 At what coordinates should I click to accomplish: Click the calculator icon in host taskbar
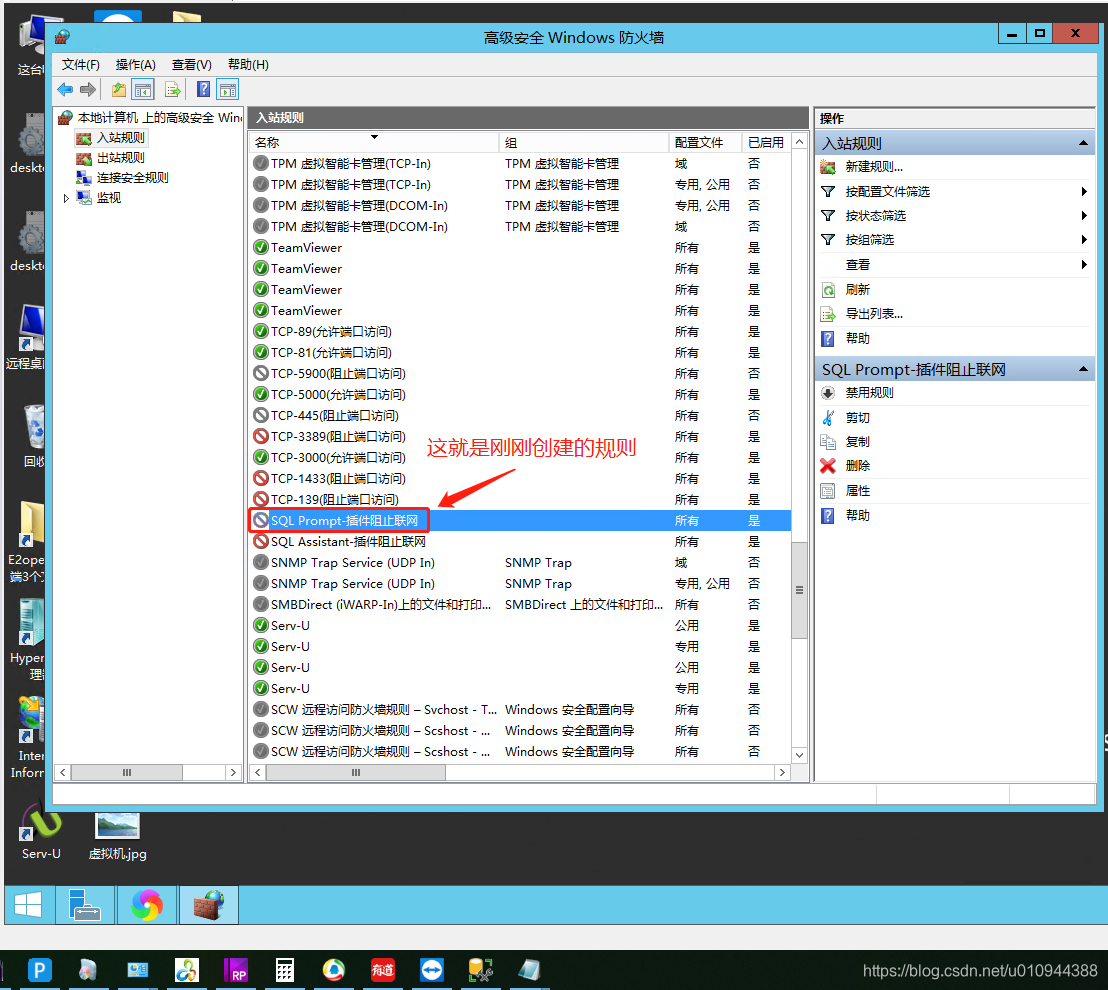285,970
